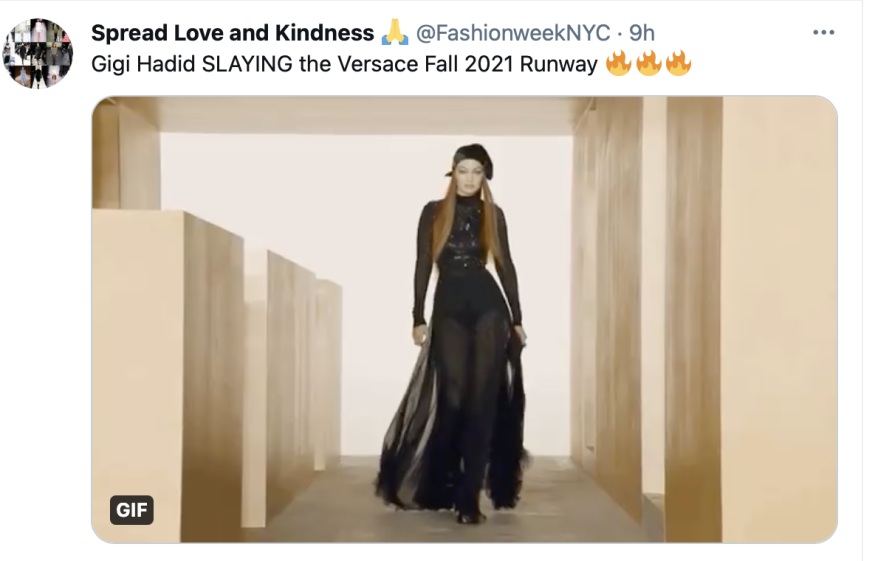The height and width of the screenshot is (561, 875).
Task: Click the GIF badge on the media
Action: tap(132, 510)
